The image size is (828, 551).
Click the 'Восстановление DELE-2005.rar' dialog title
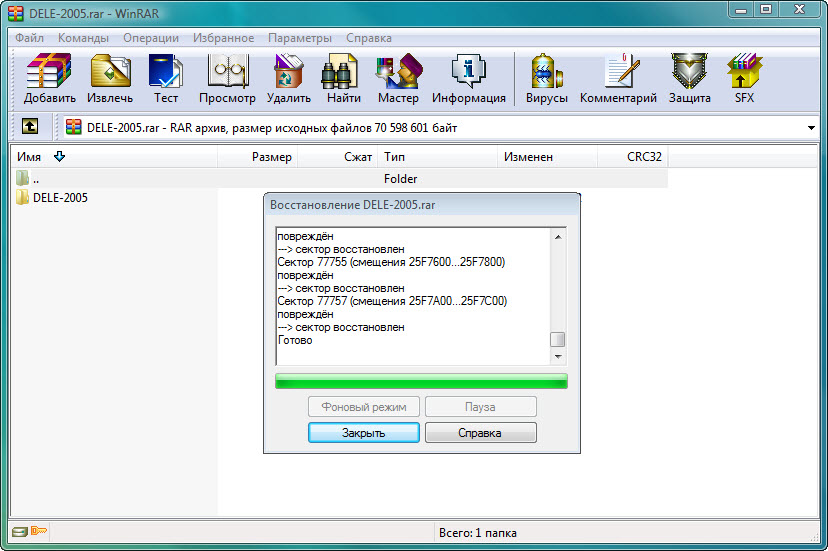coord(353,205)
